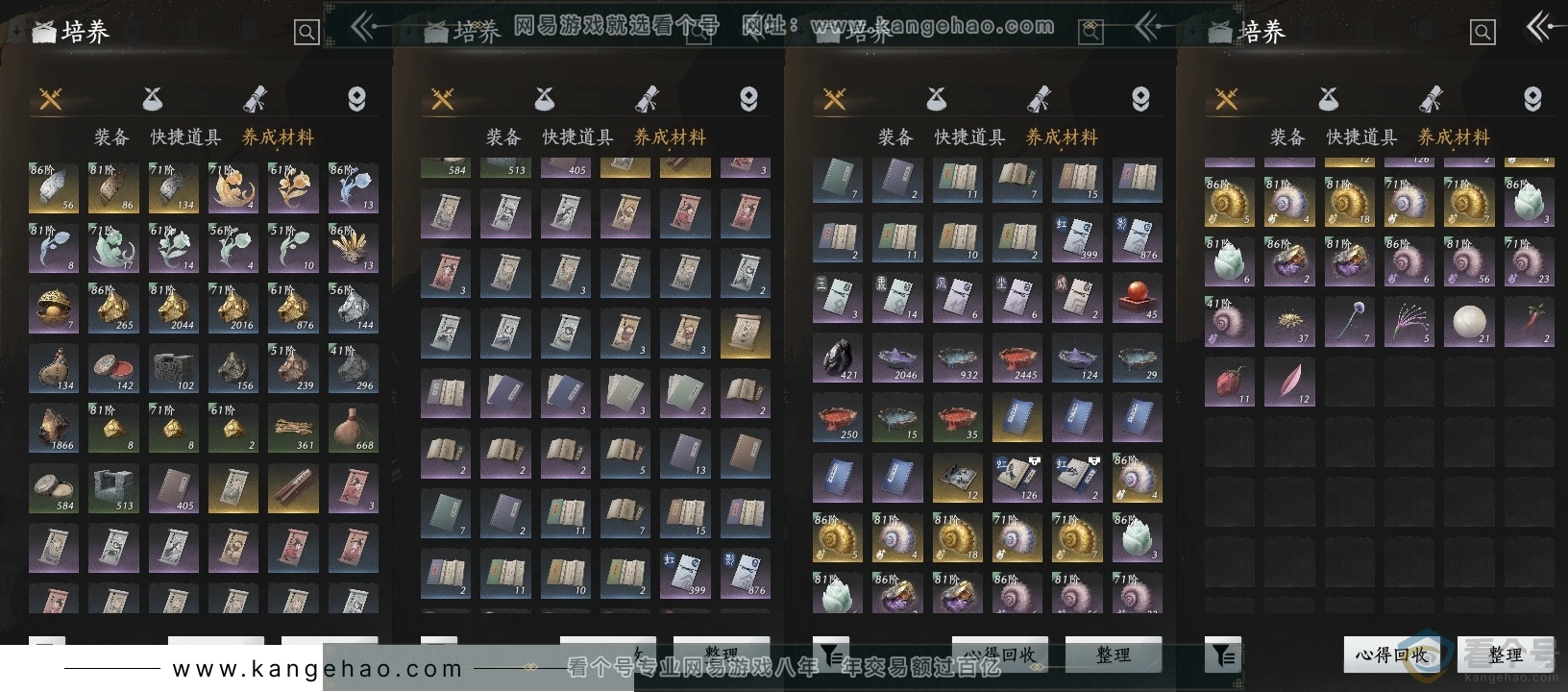Select the dark rock item with count 1866
Image resolution: width=1568 pixels, height=692 pixels.
click(x=55, y=428)
